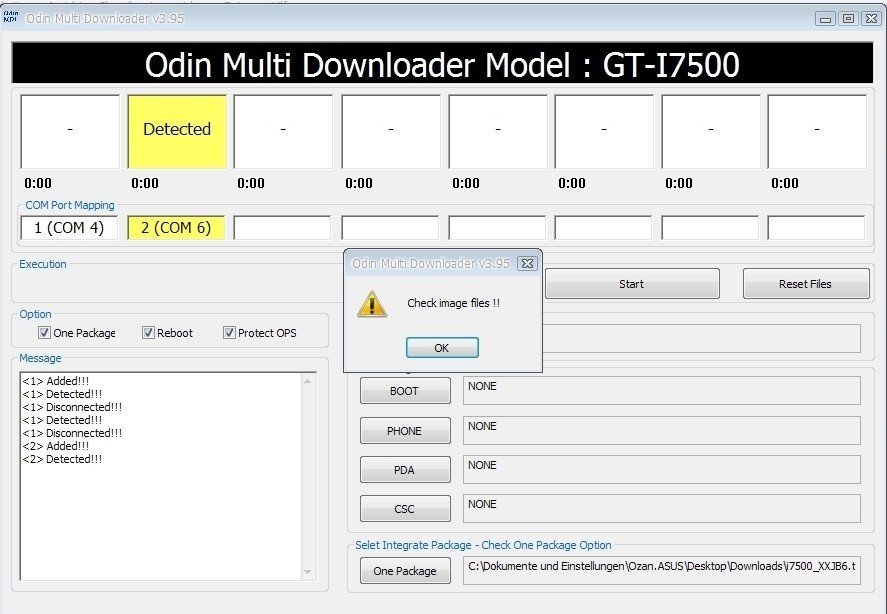The width and height of the screenshot is (887, 614).
Task: Uncheck the Reboot option
Action: click(148, 333)
